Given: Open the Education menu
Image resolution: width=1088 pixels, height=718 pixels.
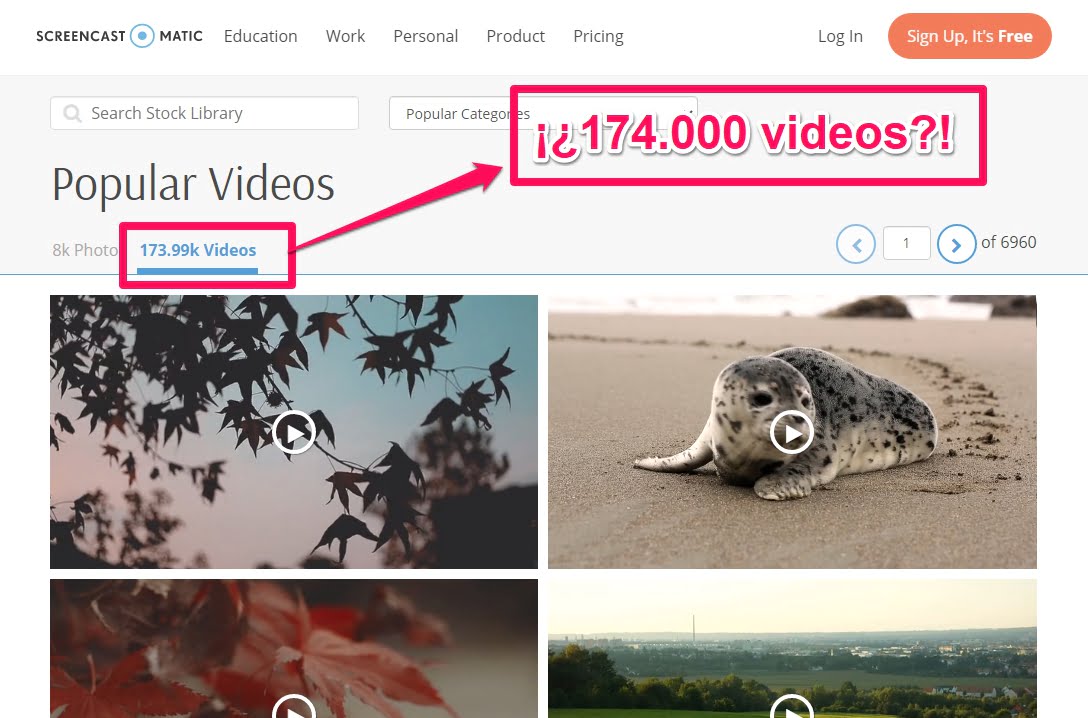Looking at the screenshot, I should click(x=260, y=36).
